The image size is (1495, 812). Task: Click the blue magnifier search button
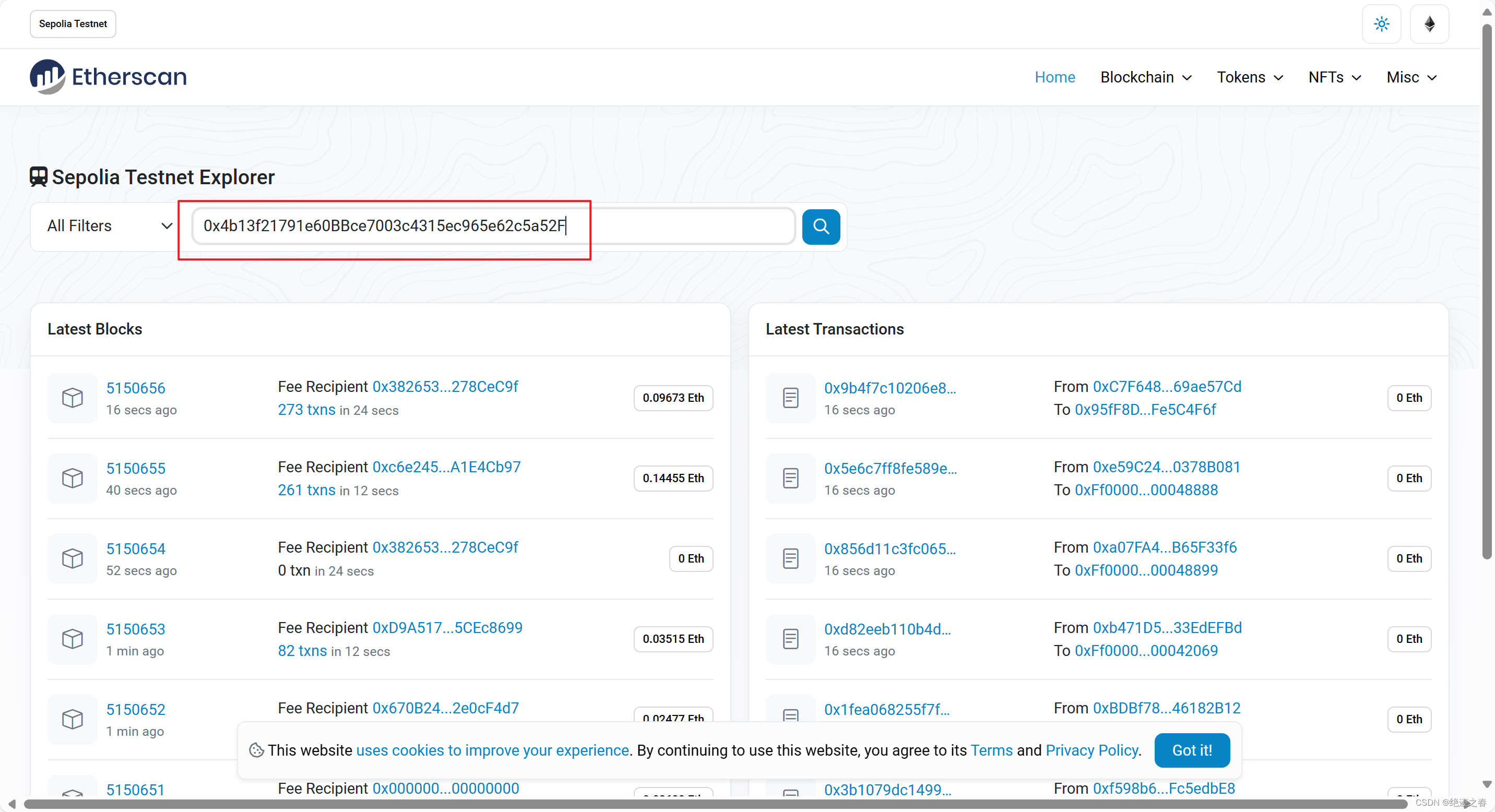coord(821,226)
